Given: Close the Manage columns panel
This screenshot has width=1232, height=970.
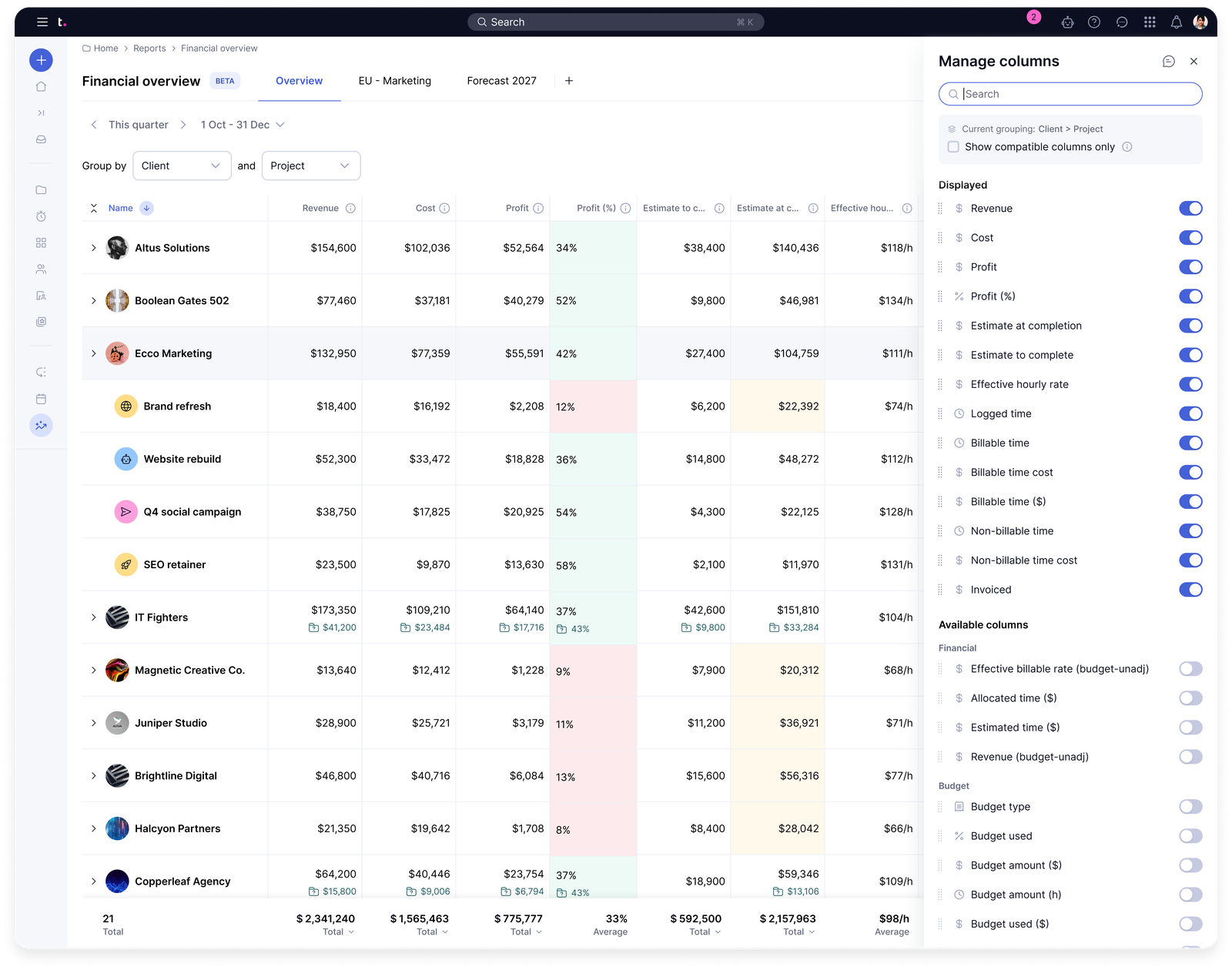Looking at the screenshot, I should [x=1193, y=62].
